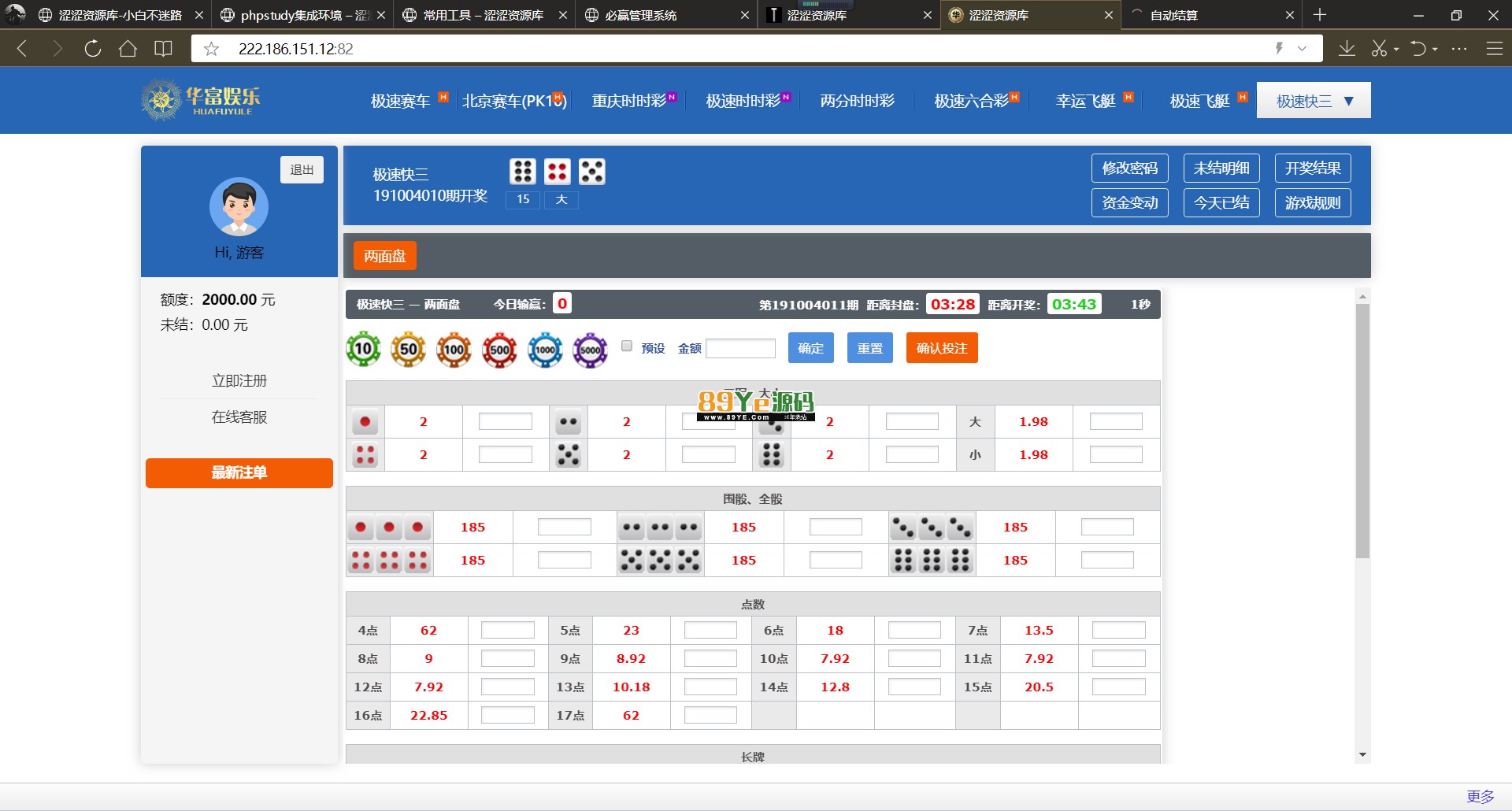This screenshot has width=1512, height=811.
Task: Click the bet input for 大
Action: [1116, 421]
